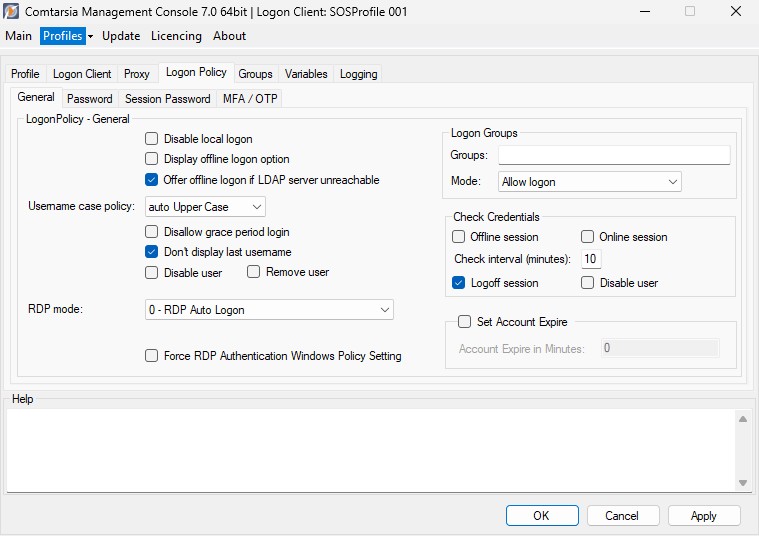Viewport: 759px width, 536px height.
Task: Switch to the Variables tab
Action: pyautogui.click(x=306, y=74)
